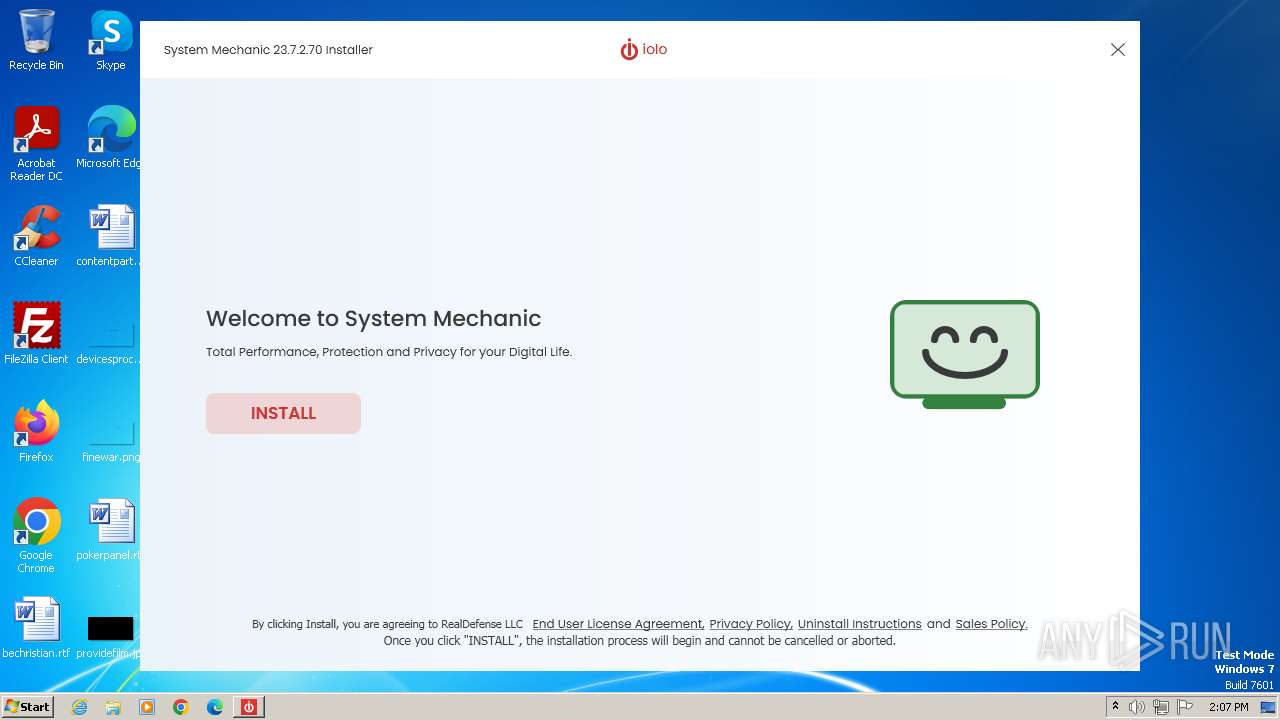
Task: Open the Action Center flag icon
Action: (1185, 707)
